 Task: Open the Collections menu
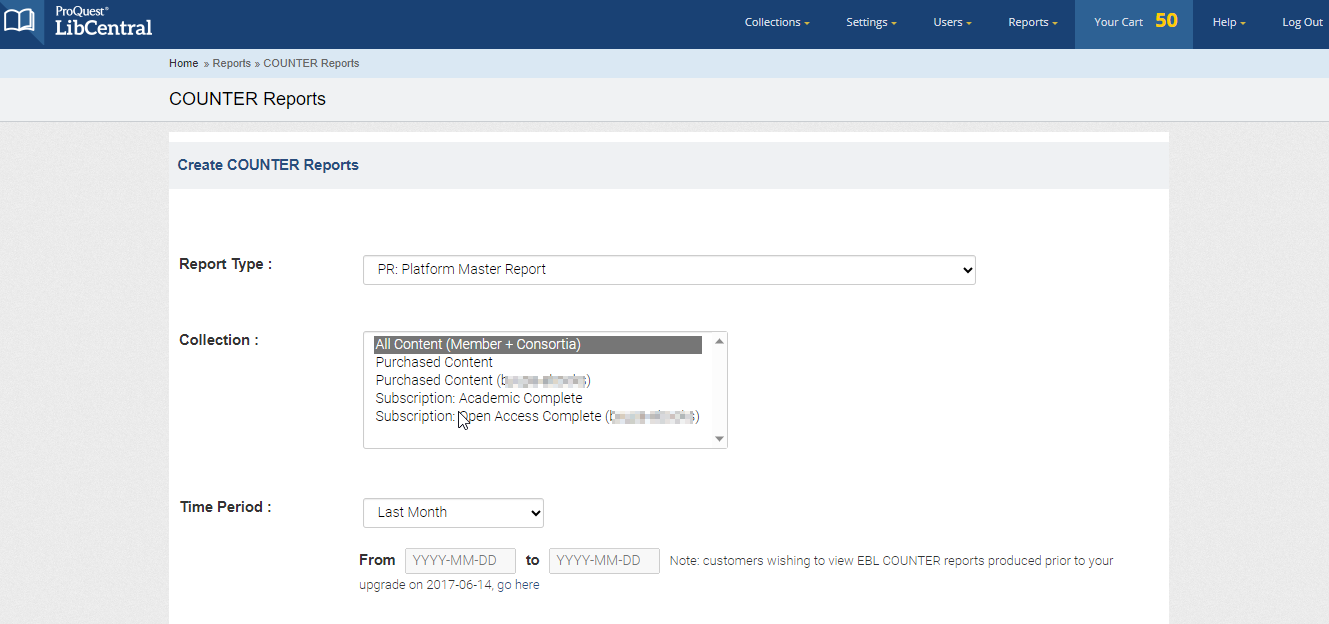[776, 21]
